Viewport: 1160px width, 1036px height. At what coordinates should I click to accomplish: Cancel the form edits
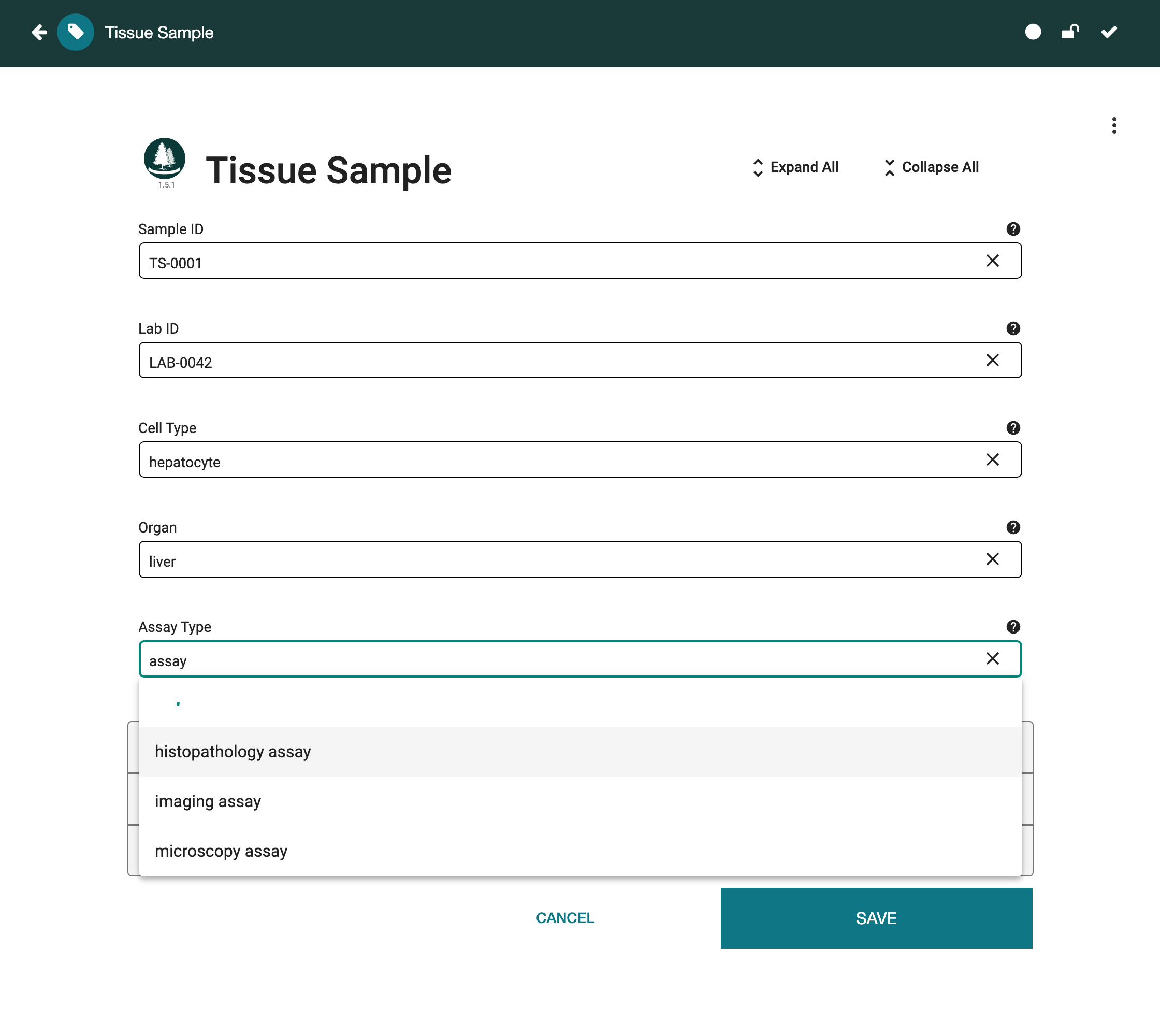click(565, 918)
